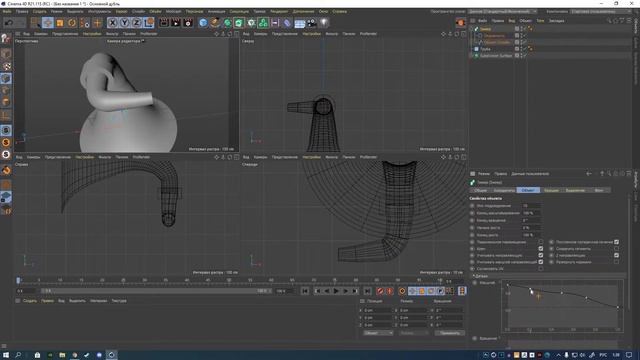
Task: Click back arrow in Attributes manager
Action: click(589, 174)
